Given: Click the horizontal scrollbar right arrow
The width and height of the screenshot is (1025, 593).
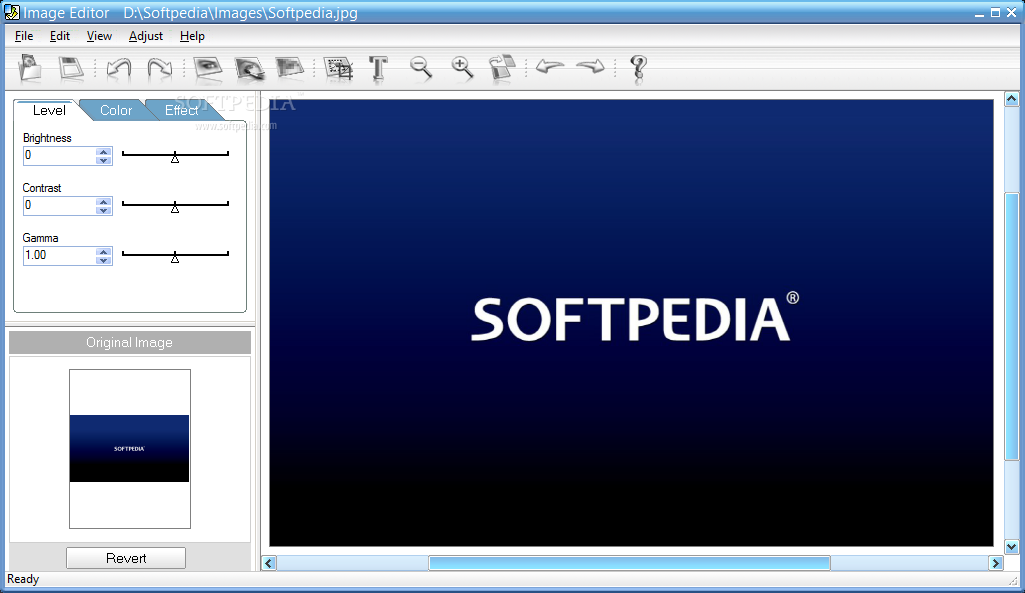Looking at the screenshot, I should click(x=996, y=563).
